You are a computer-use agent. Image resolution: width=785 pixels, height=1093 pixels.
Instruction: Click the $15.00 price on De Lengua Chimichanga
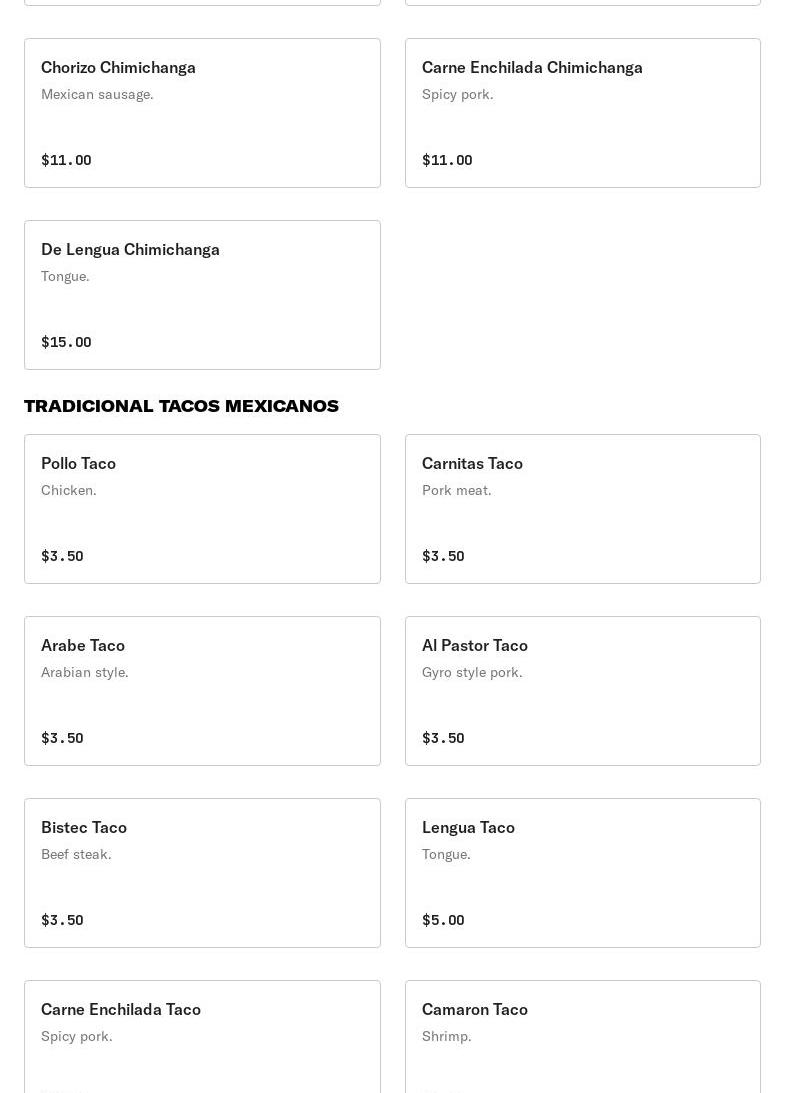pos(66,342)
